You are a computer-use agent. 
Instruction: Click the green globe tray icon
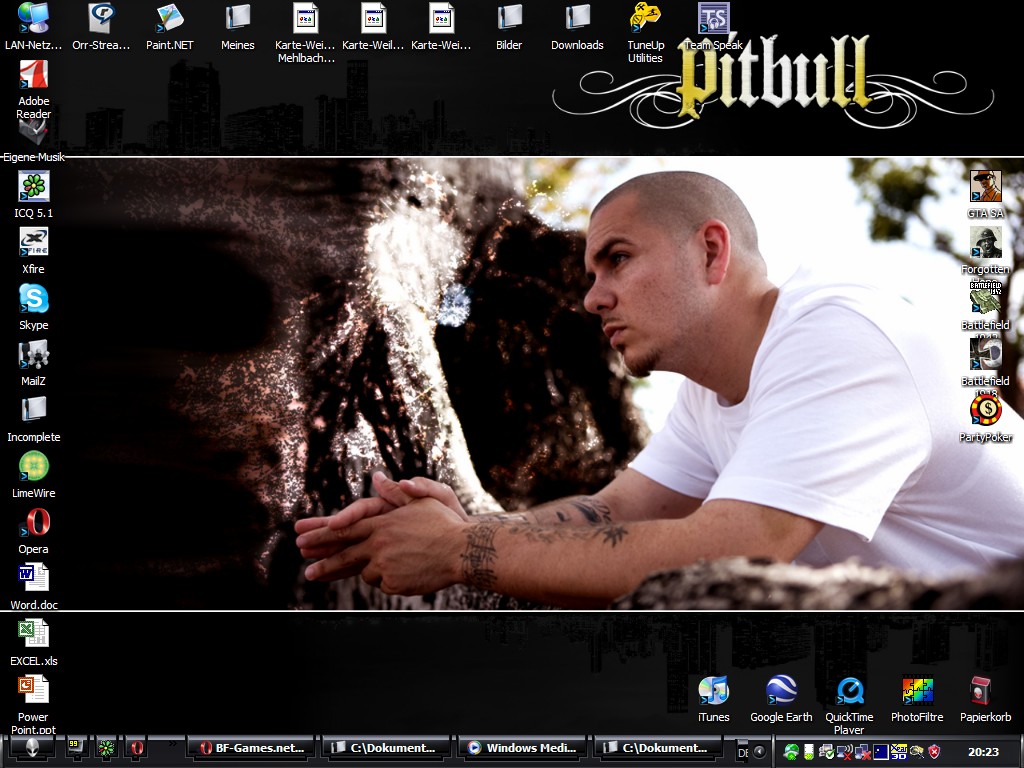792,752
